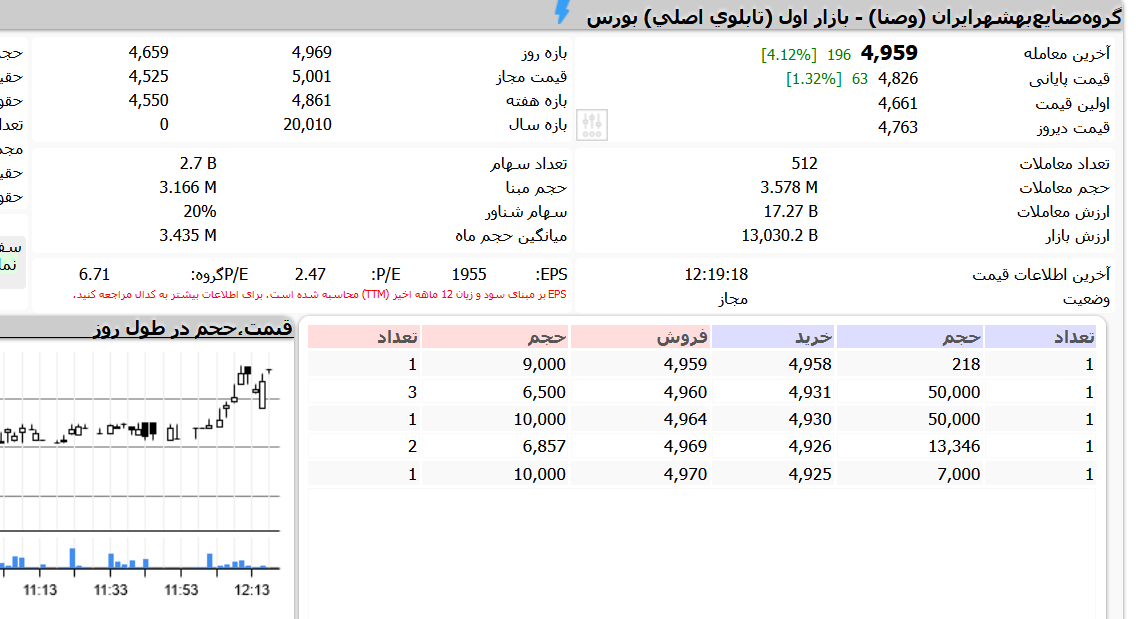Click the green 1.32% closing change

pyautogui.click(x=814, y=79)
